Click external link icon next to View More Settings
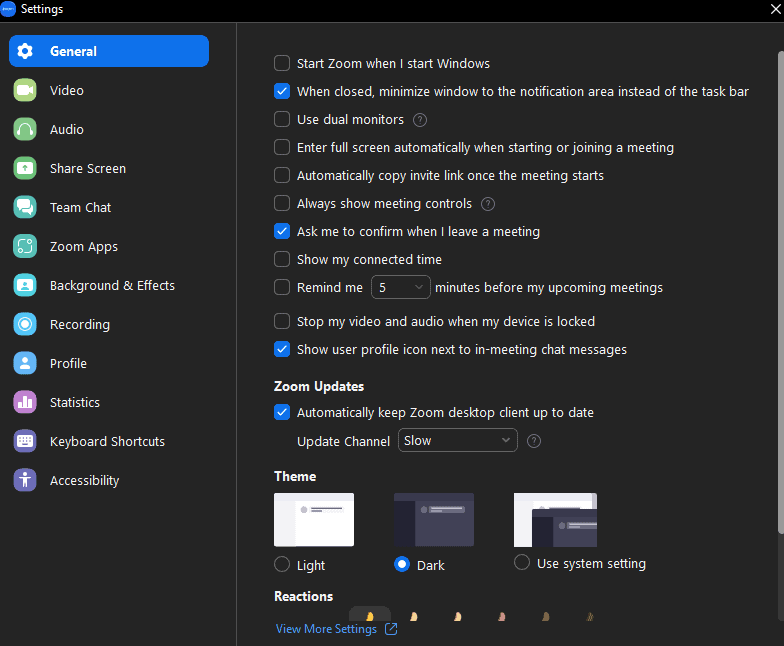The image size is (784, 646). pyautogui.click(x=391, y=629)
